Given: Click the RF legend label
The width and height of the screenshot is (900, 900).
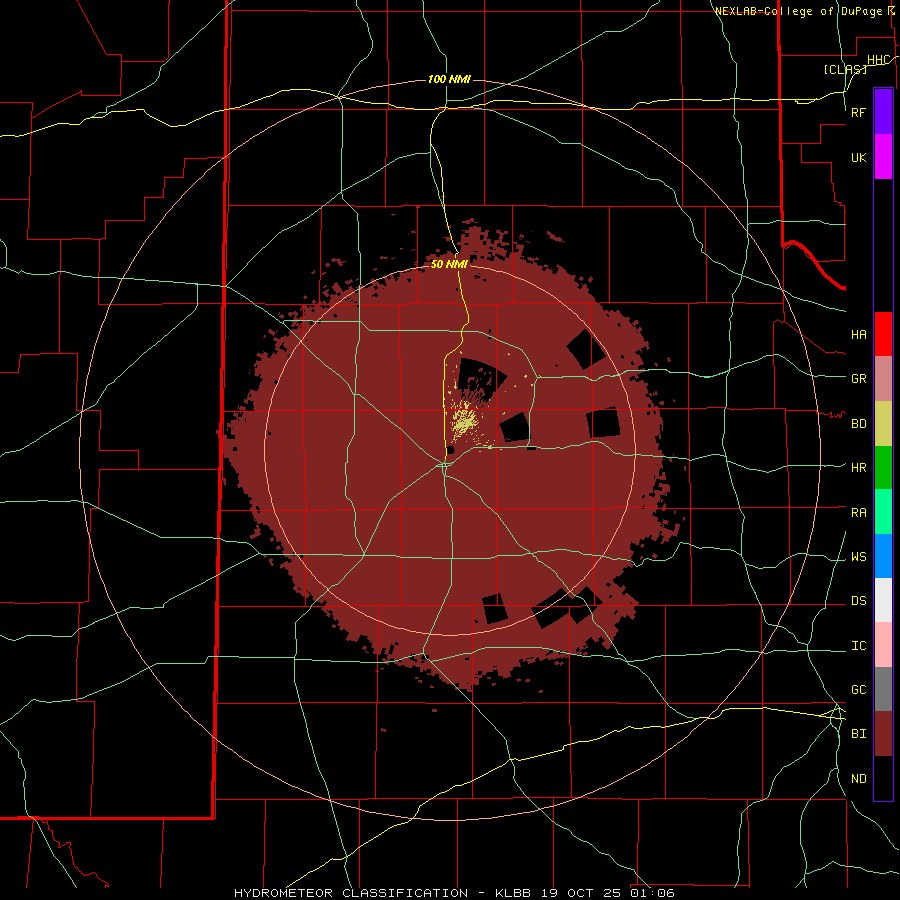Looking at the screenshot, I should pos(858,112).
